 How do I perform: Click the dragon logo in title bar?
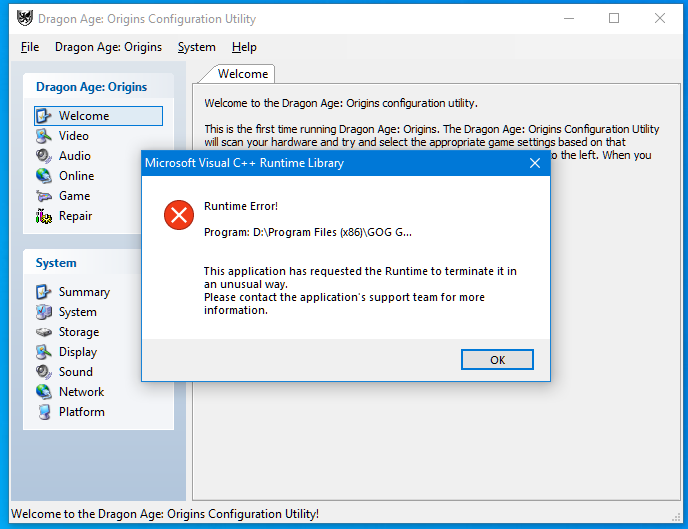pyautogui.click(x=25, y=18)
